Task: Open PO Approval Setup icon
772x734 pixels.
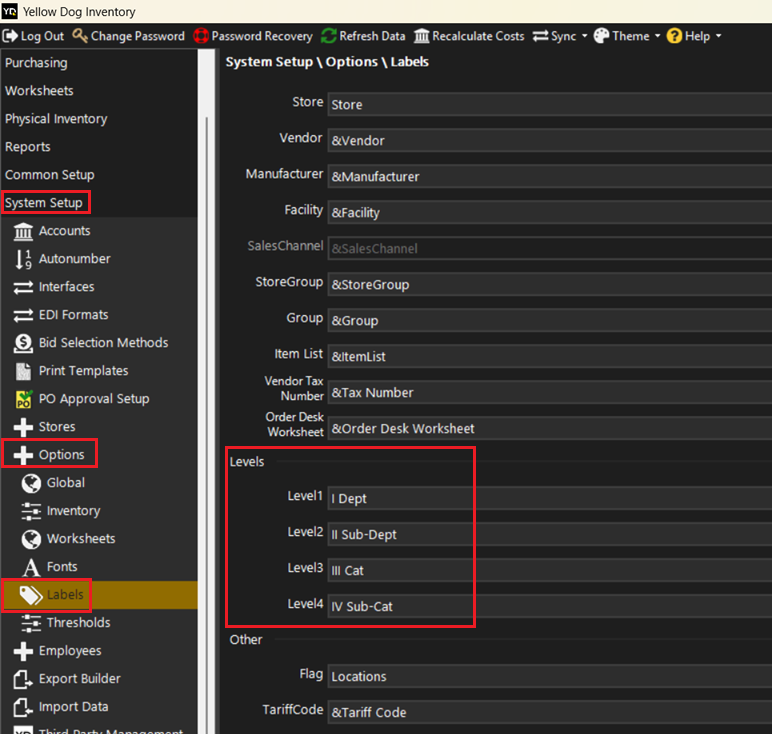Action: [x=23, y=399]
